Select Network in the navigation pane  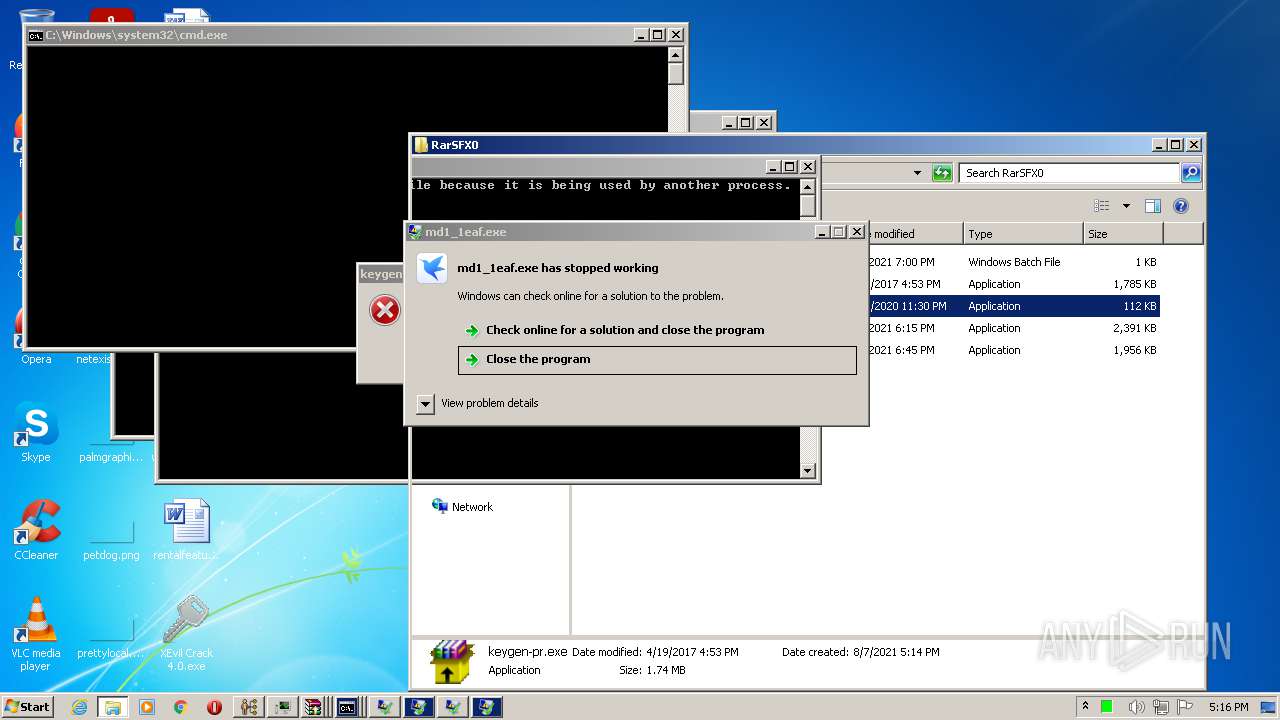click(462, 507)
